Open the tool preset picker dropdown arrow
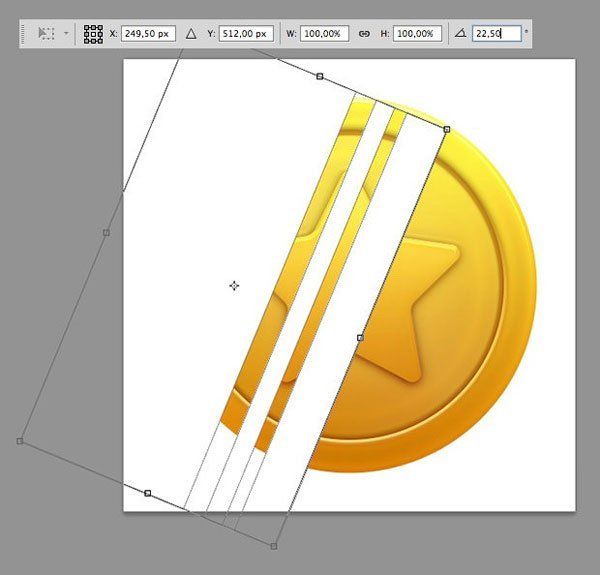The height and width of the screenshot is (575, 600). pyautogui.click(x=66, y=34)
